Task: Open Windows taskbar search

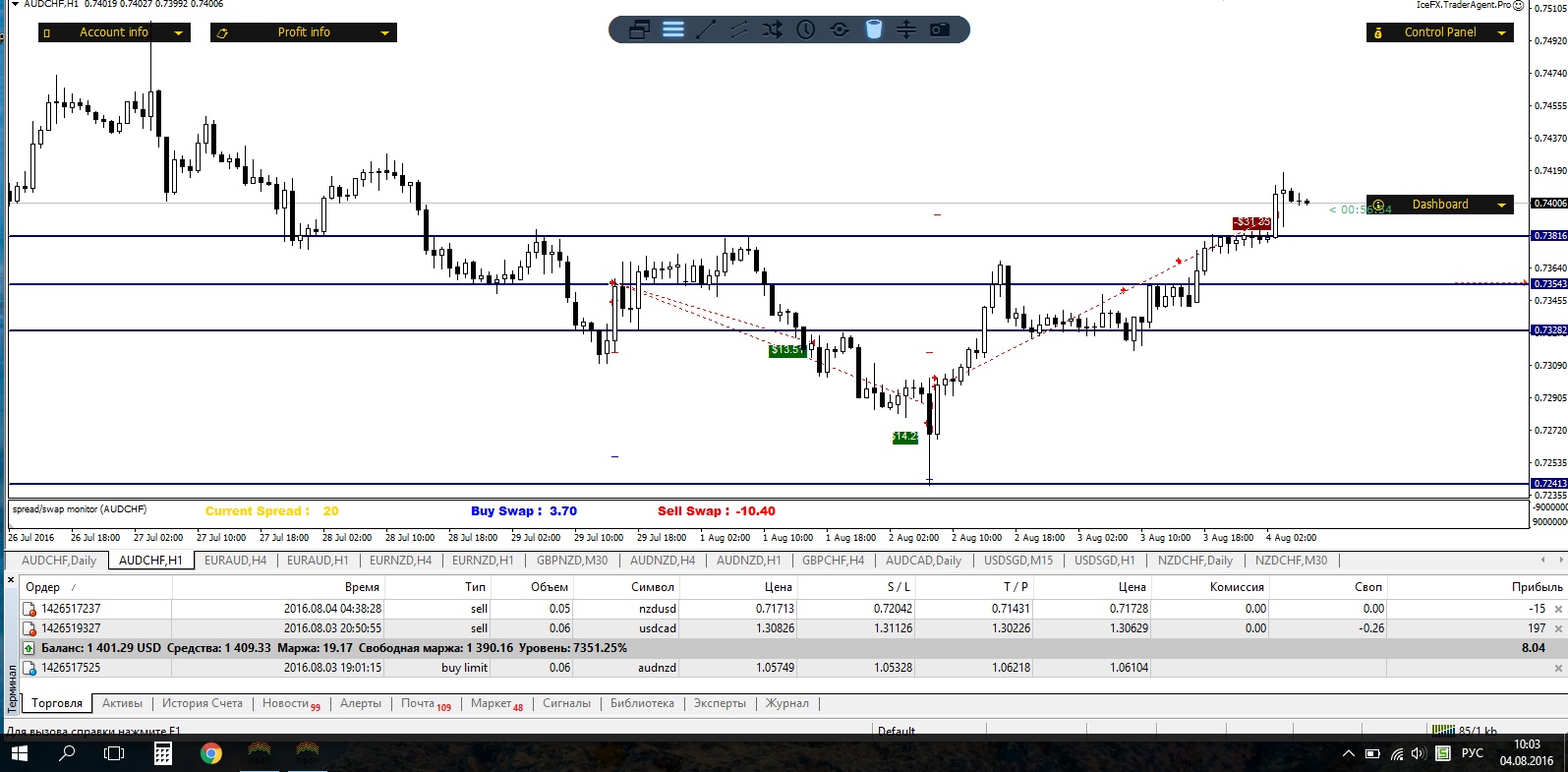Action: [67, 753]
